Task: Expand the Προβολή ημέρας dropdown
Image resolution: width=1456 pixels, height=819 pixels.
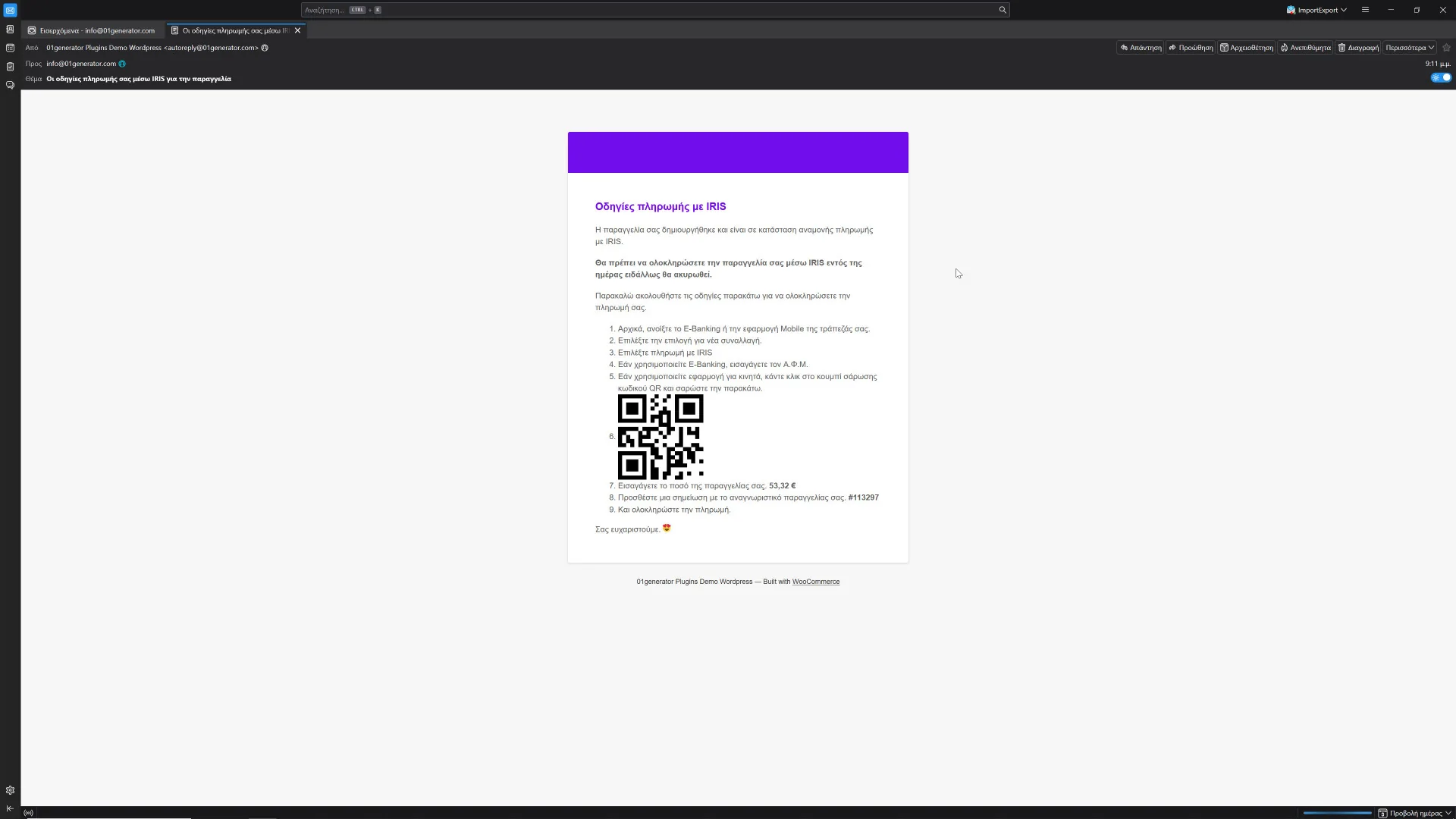Action: click(1415, 813)
